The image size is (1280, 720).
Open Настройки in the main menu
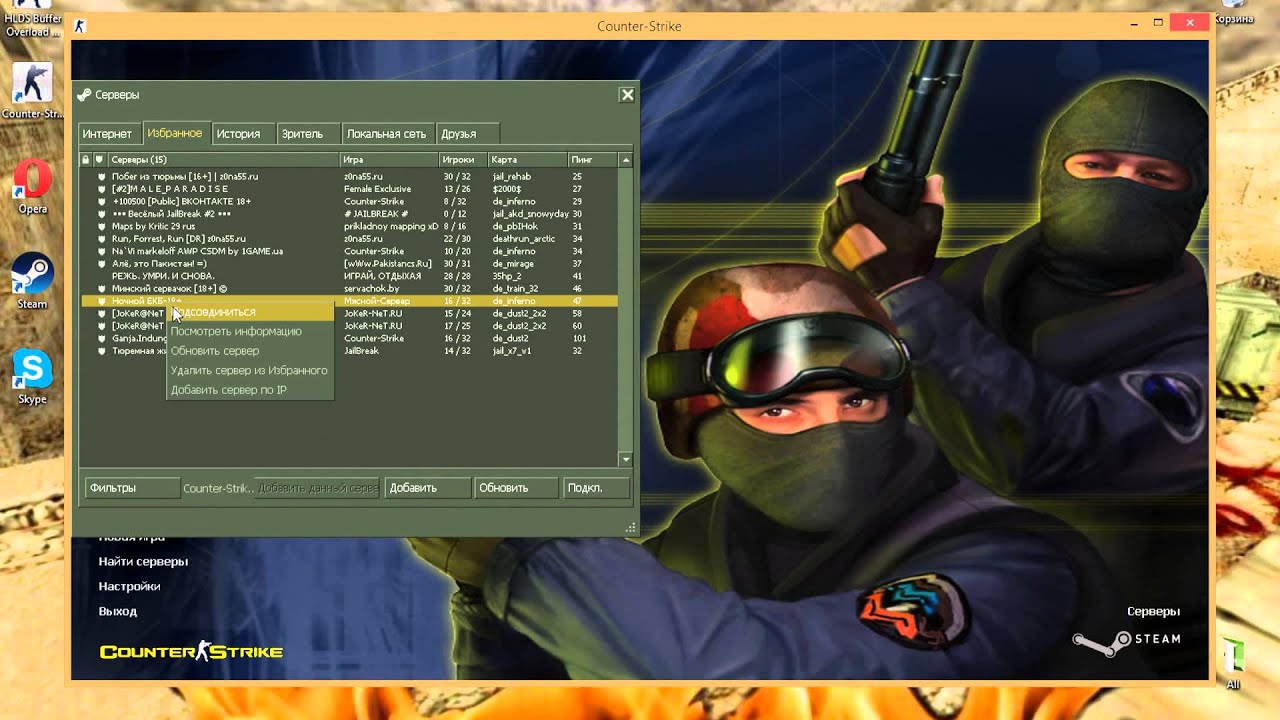pyautogui.click(x=129, y=586)
